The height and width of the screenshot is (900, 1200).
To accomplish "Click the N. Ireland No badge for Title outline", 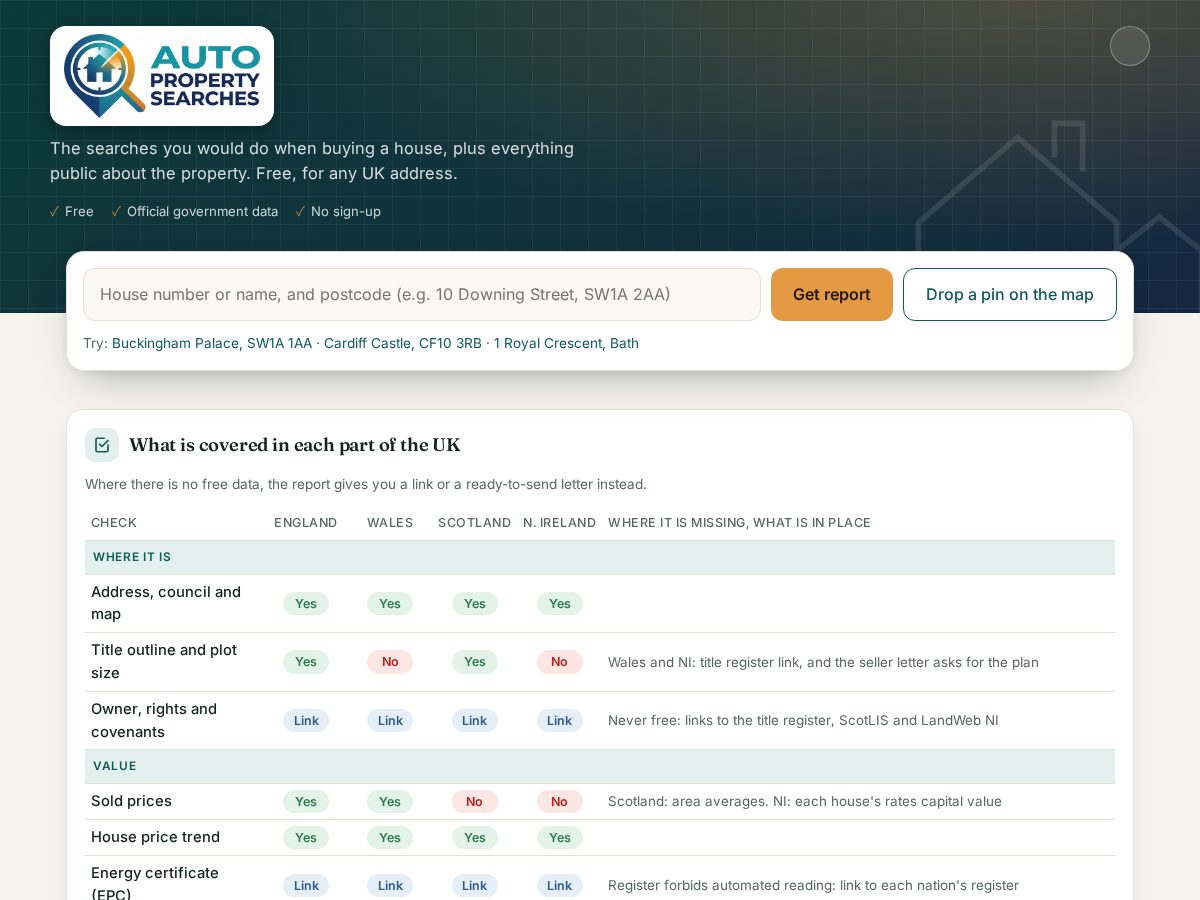I will click(x=560, y=662).
